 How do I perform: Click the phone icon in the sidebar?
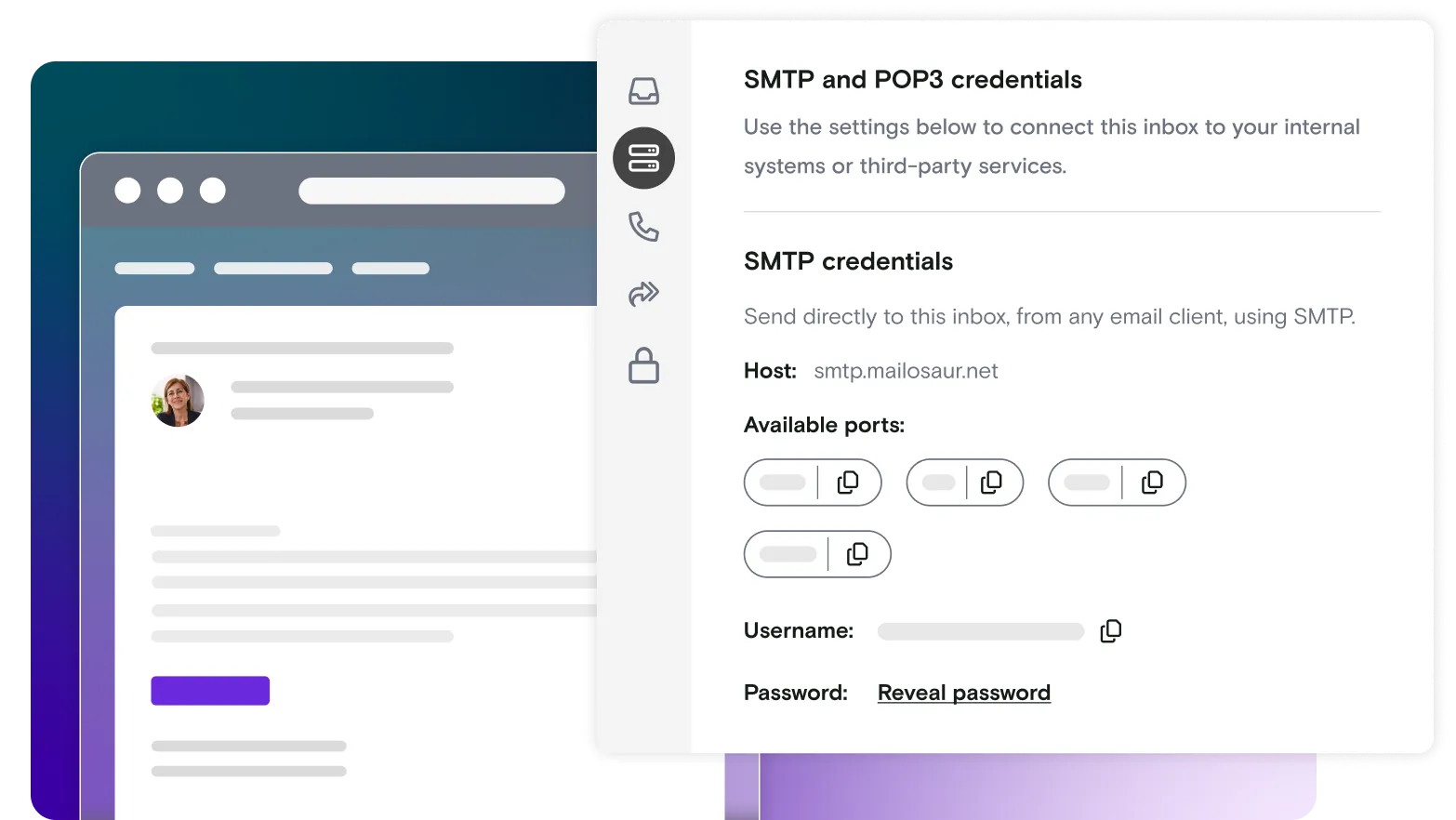tap(644, 226)
